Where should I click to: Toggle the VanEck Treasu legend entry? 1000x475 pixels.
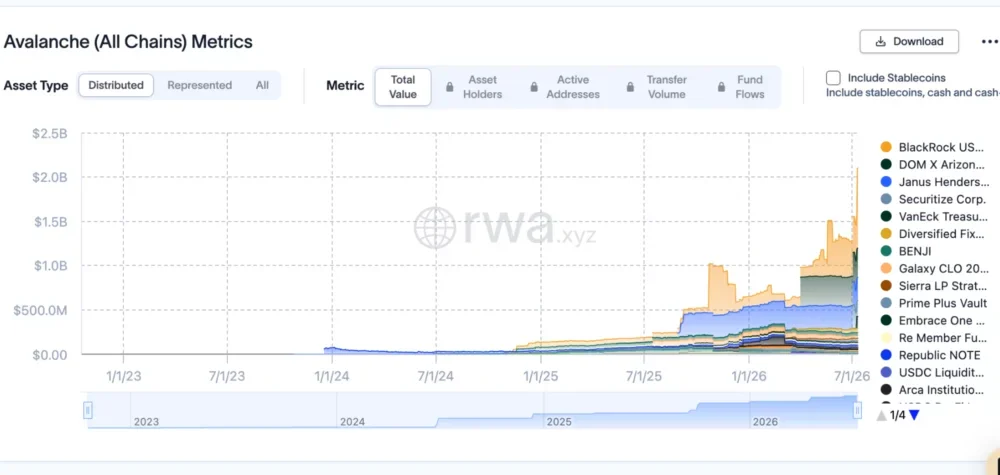point(933,217)
